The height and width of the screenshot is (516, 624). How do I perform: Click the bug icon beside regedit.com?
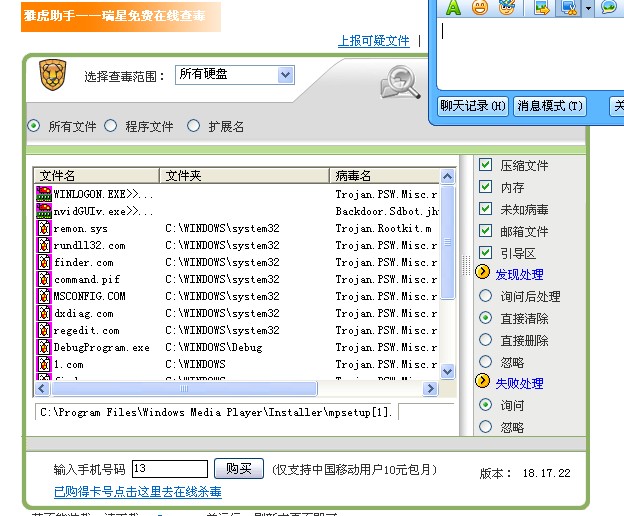point(44,330)
